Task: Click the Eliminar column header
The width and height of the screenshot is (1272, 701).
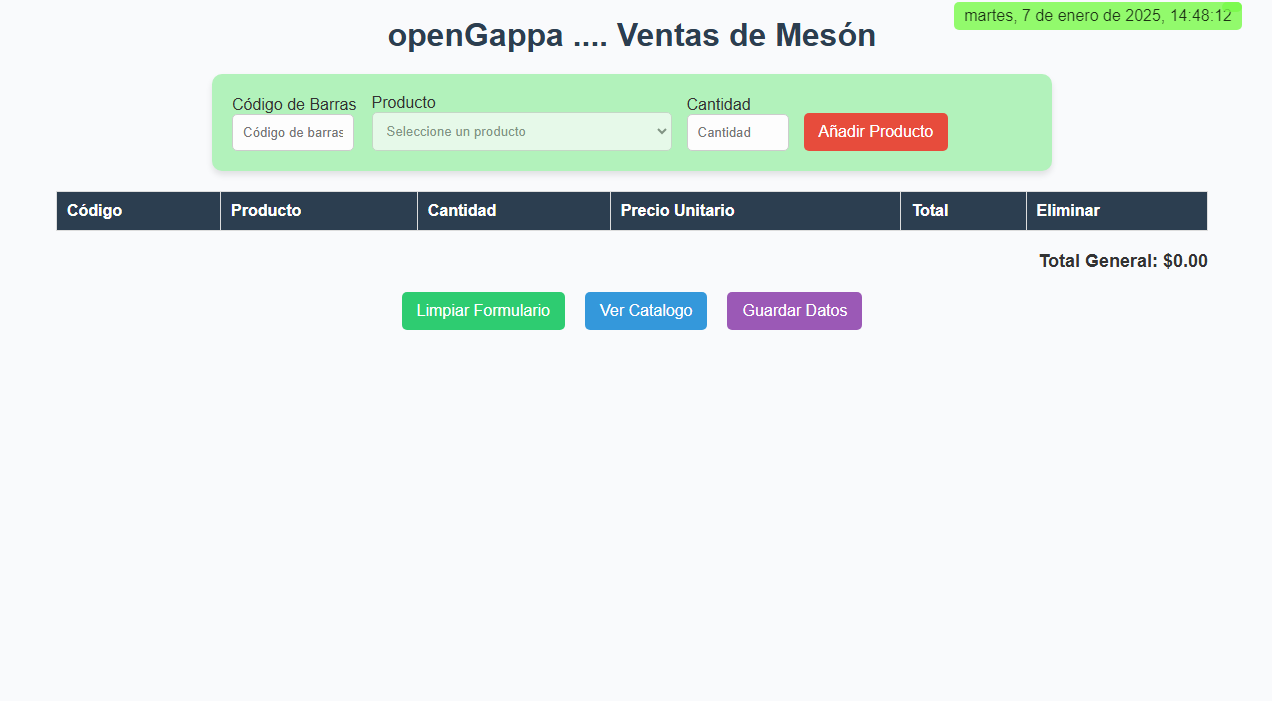Action: (x=1068, y=210)
